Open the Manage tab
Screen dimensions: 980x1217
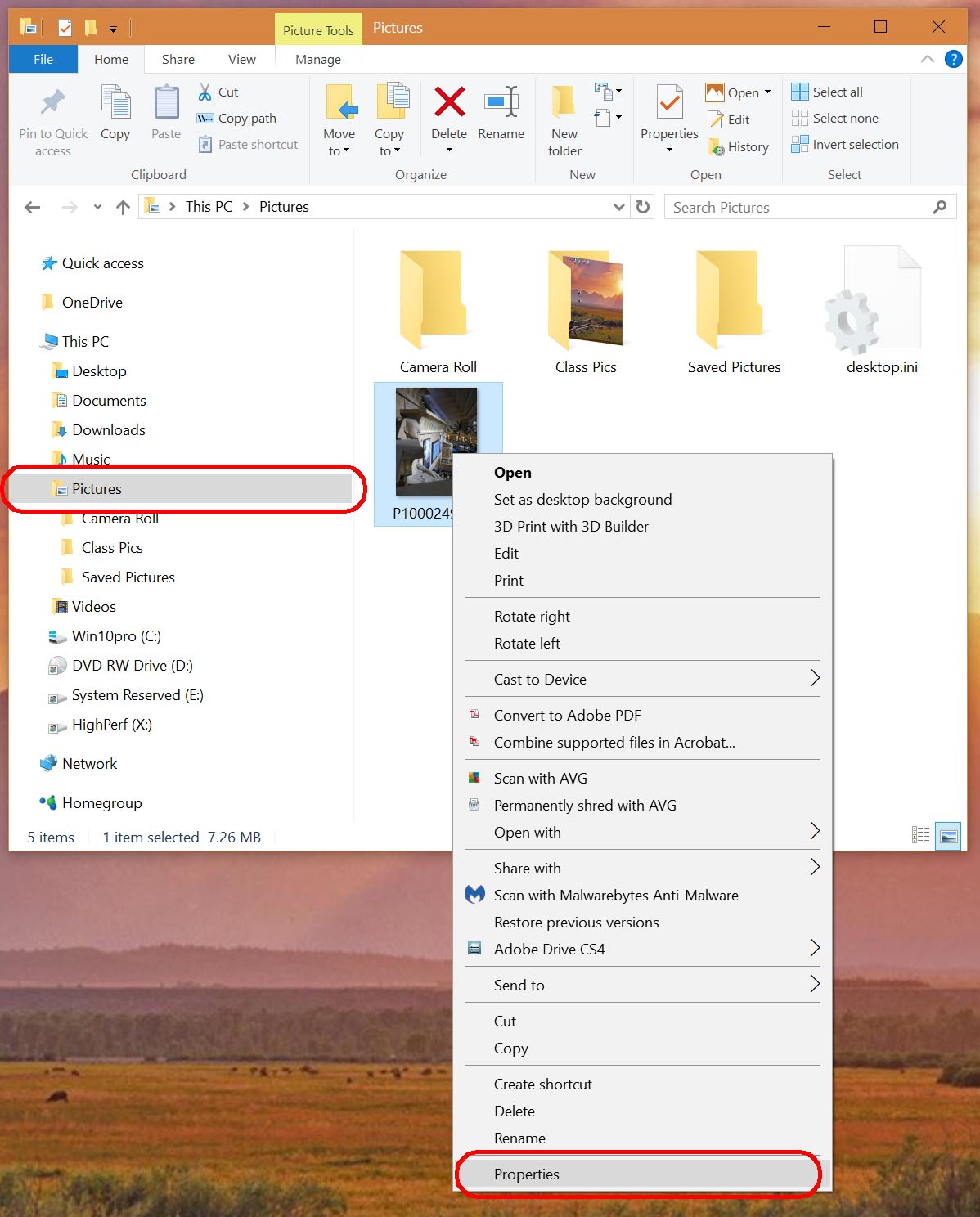[x=318, y=59]
